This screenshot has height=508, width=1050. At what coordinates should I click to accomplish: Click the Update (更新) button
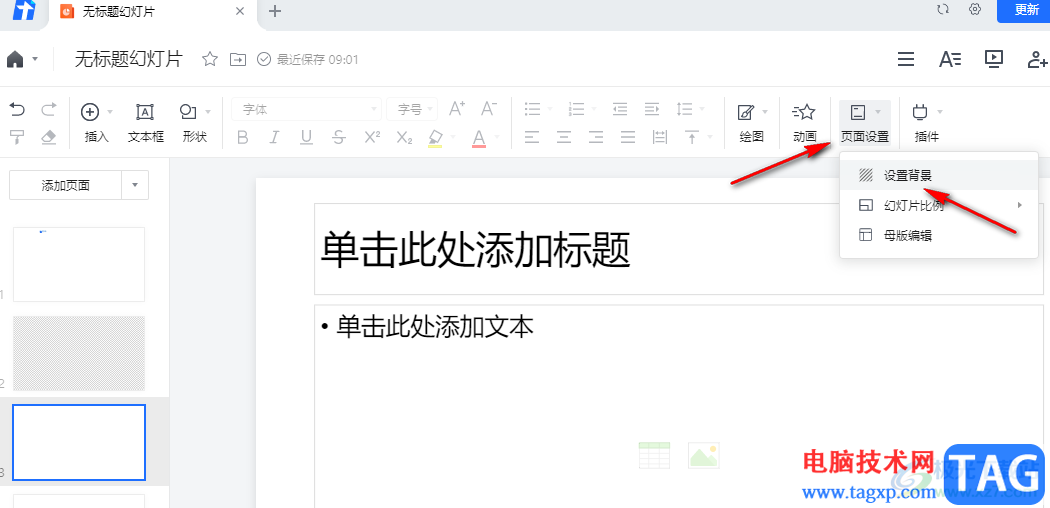[x=1026, y=9]
